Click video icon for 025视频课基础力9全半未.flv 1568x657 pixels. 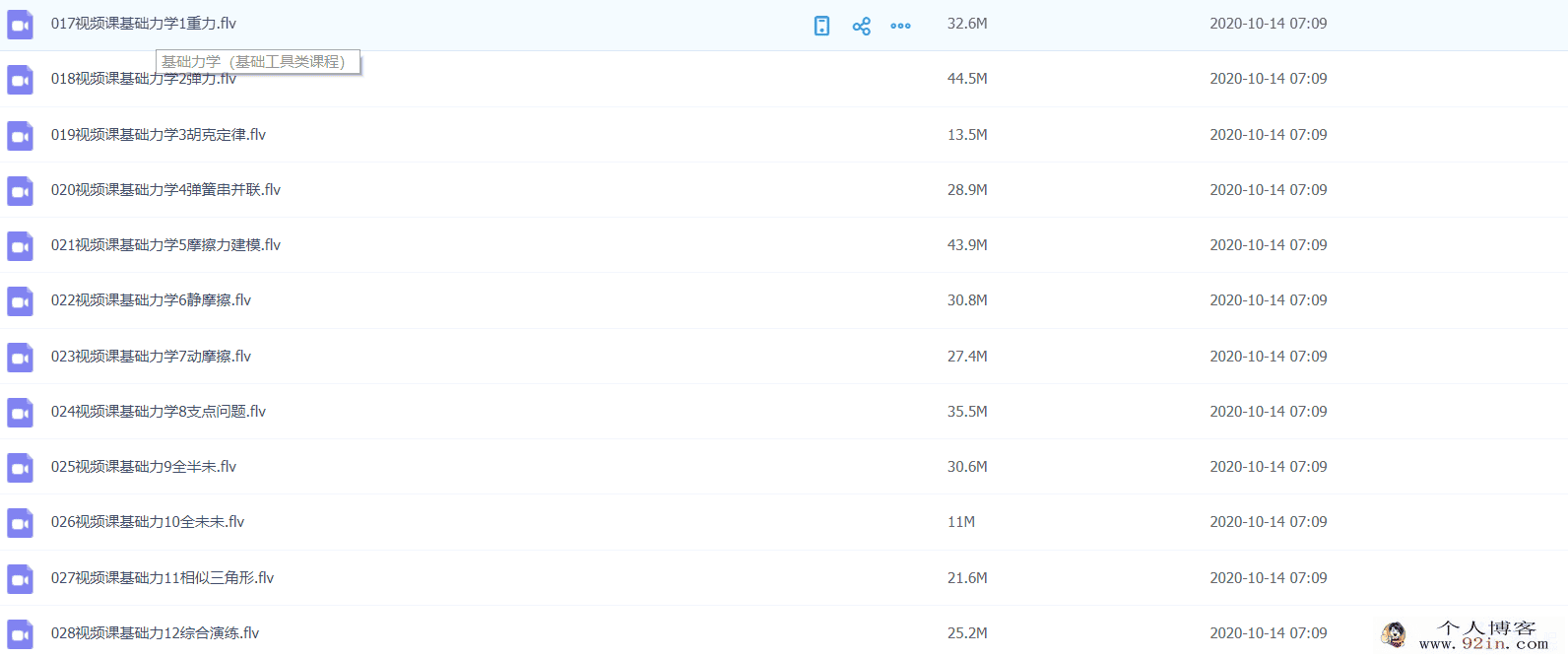coord(20,468)
